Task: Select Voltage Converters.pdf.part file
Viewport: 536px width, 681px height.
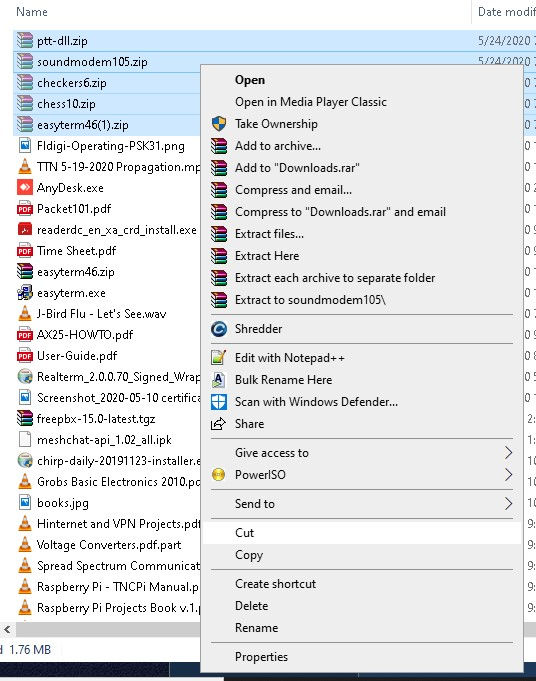Action: (109, 545)
